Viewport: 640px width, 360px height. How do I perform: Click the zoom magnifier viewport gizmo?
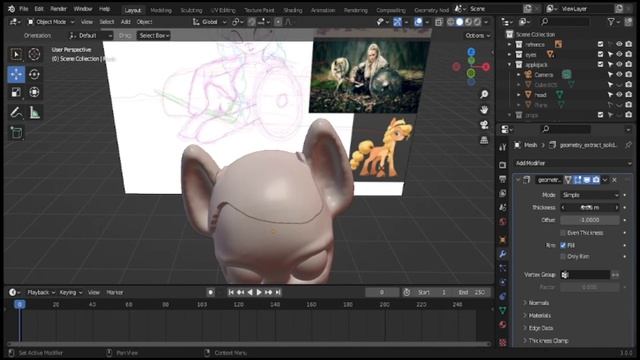pos(484,95)
